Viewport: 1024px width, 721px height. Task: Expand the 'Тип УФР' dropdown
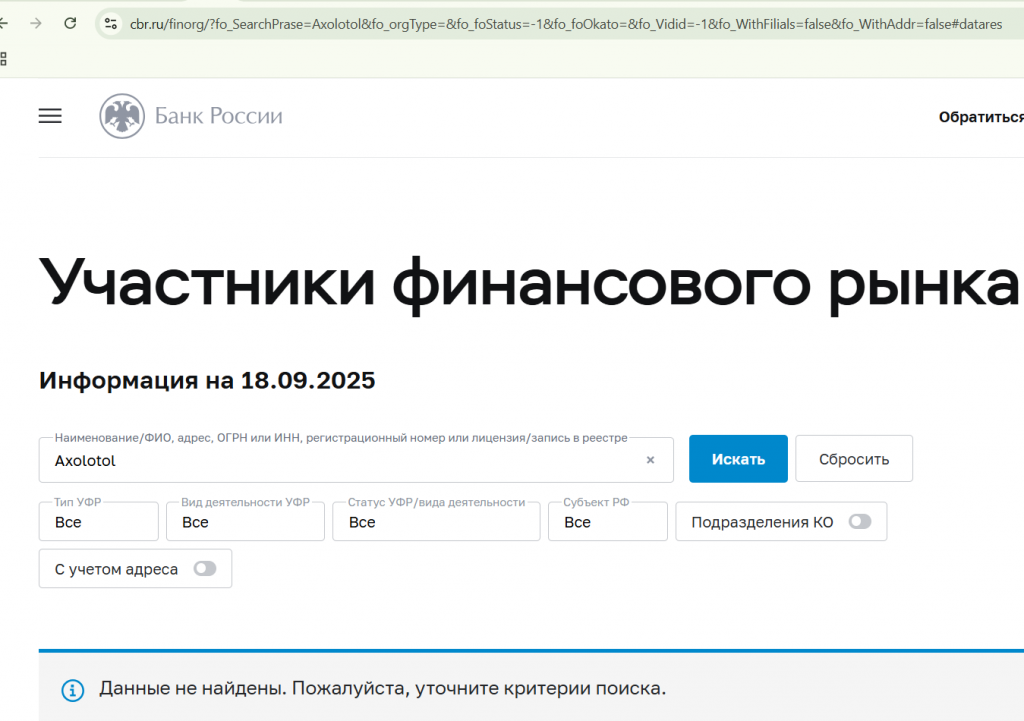pyautogui.click(x=98, y=522)
